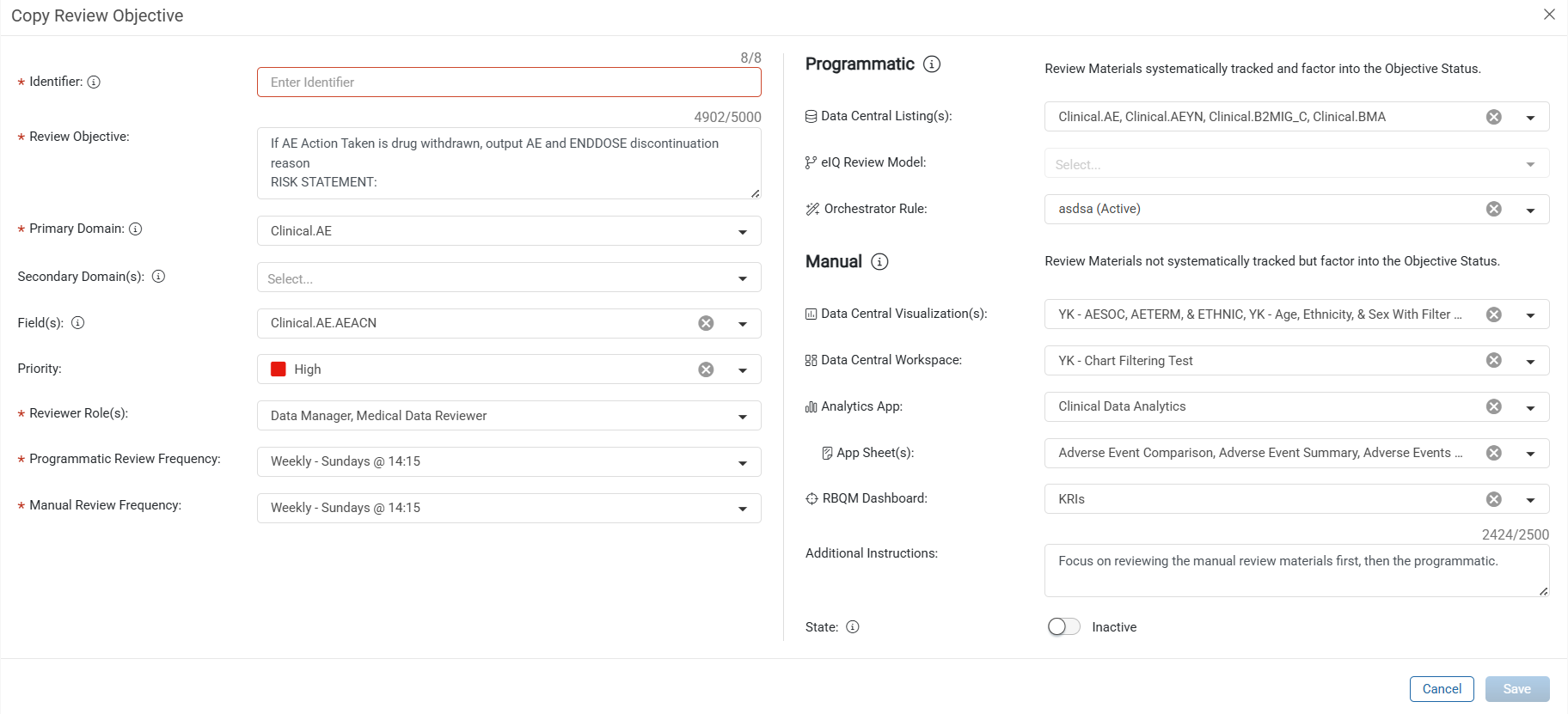The height and width of the screenshot is (714, 1568).
Task: Open the Reviewer Role(s) dropdown
Action: click(x=509, y=416)
